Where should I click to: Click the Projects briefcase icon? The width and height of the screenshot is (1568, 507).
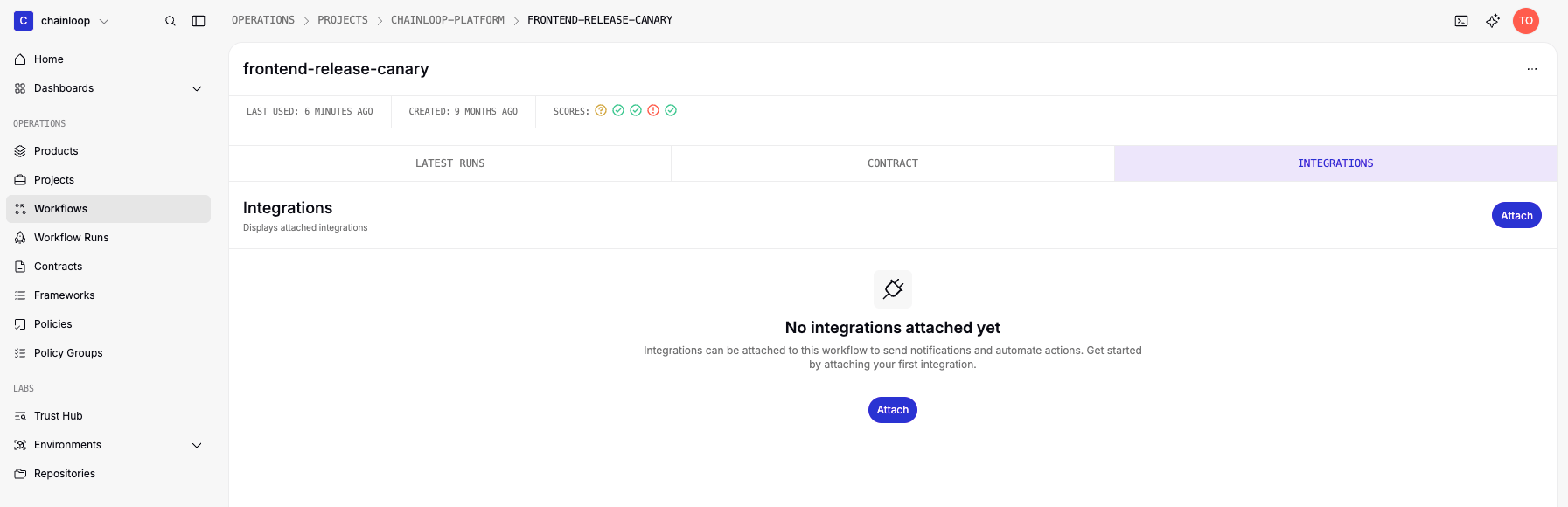click(x=20, y=180)
